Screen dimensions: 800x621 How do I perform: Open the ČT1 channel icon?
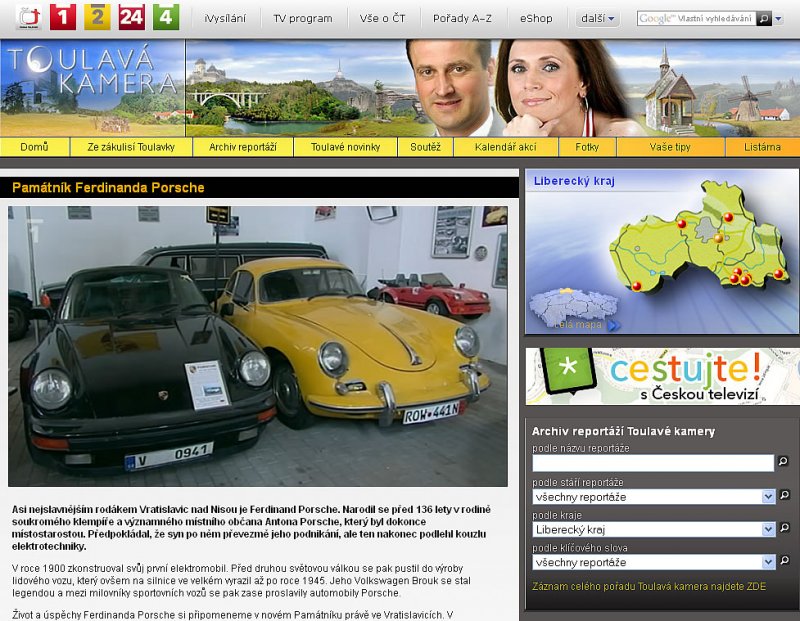click(63, 17)
